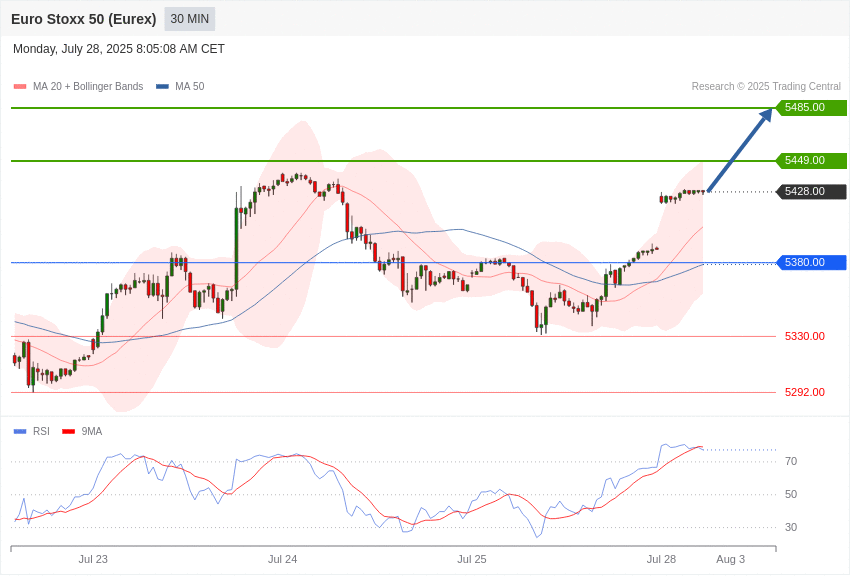Viewport: 850px width, 576px height.
Task: Click the blue upward forecast arrow head
Action: coord(766,115)
